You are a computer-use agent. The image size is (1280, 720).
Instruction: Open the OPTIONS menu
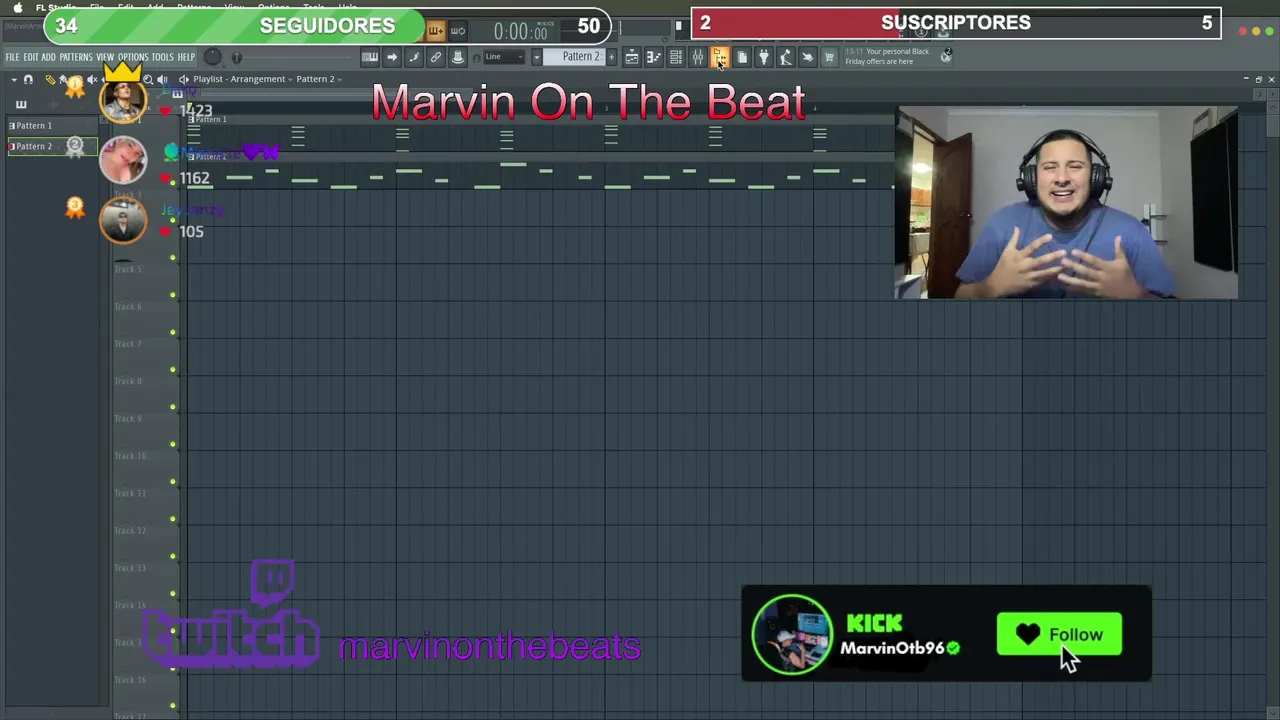(x=133, y=57)
